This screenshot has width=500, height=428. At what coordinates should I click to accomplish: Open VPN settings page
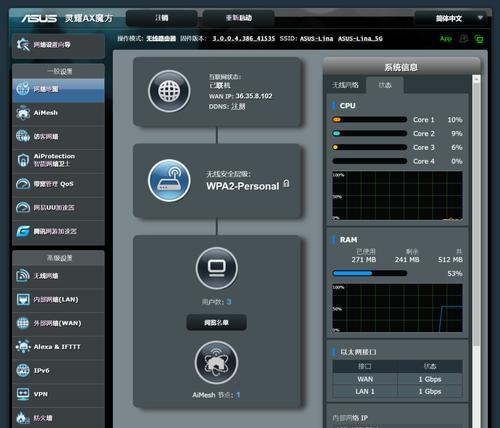58,394
